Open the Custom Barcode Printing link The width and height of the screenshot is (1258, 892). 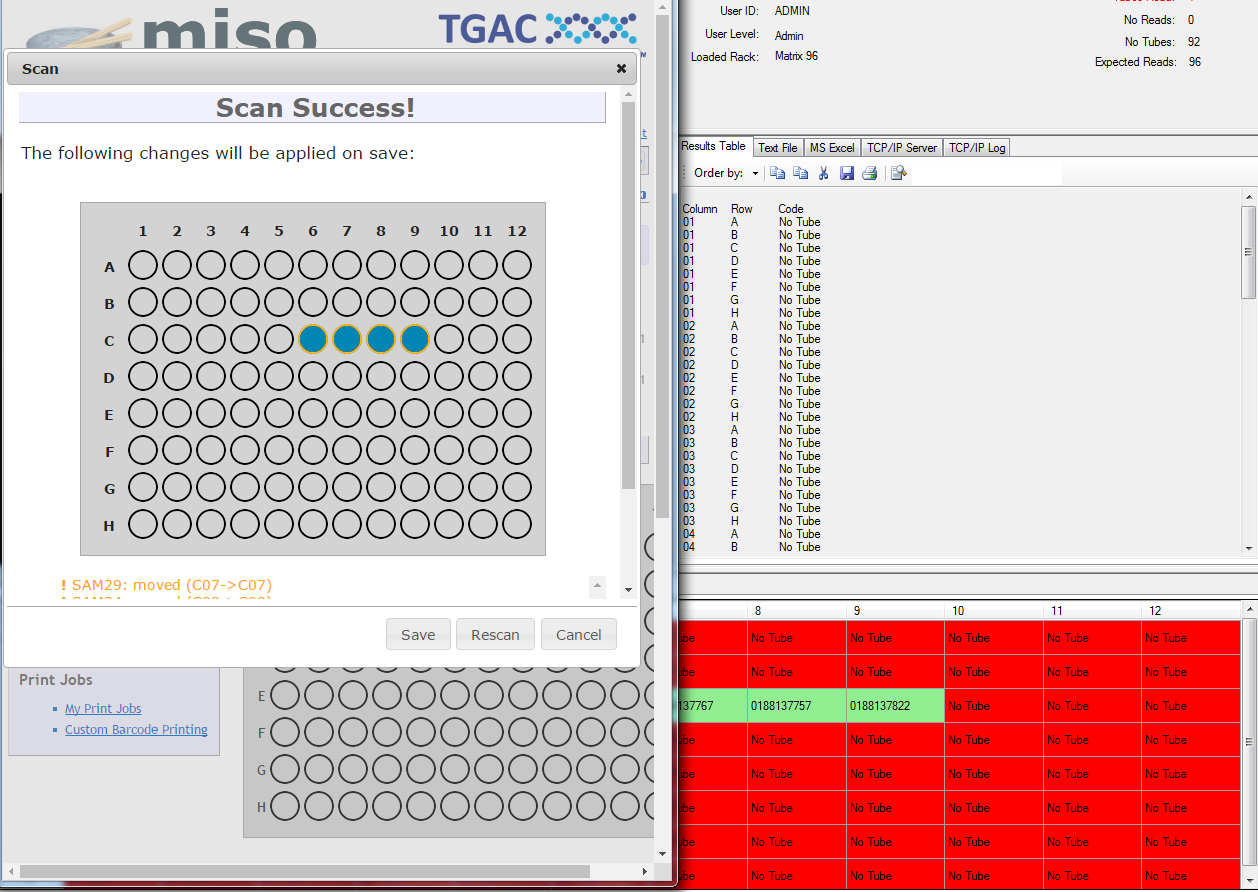click(136, 729)
